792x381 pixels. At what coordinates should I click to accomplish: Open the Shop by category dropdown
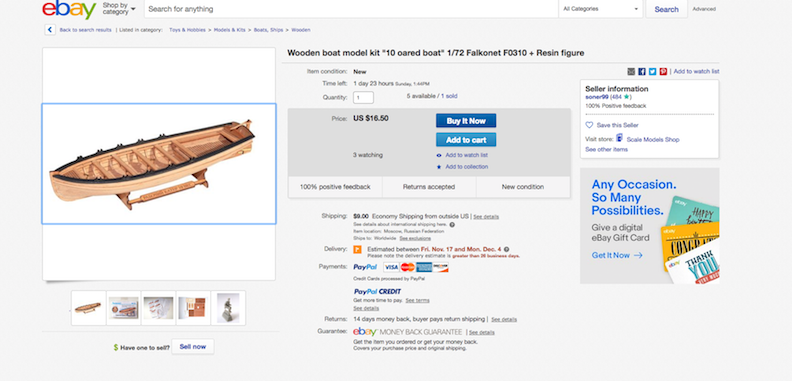(119, 9)
